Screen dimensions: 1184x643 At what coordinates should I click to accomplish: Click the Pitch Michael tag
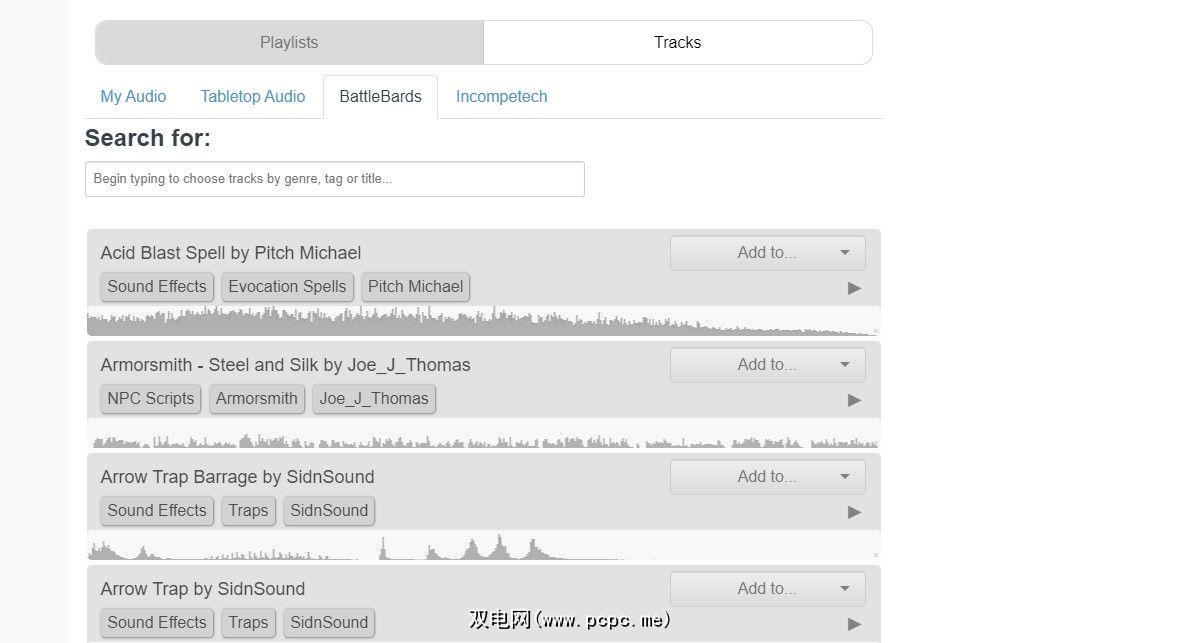(x=415, y=287)
